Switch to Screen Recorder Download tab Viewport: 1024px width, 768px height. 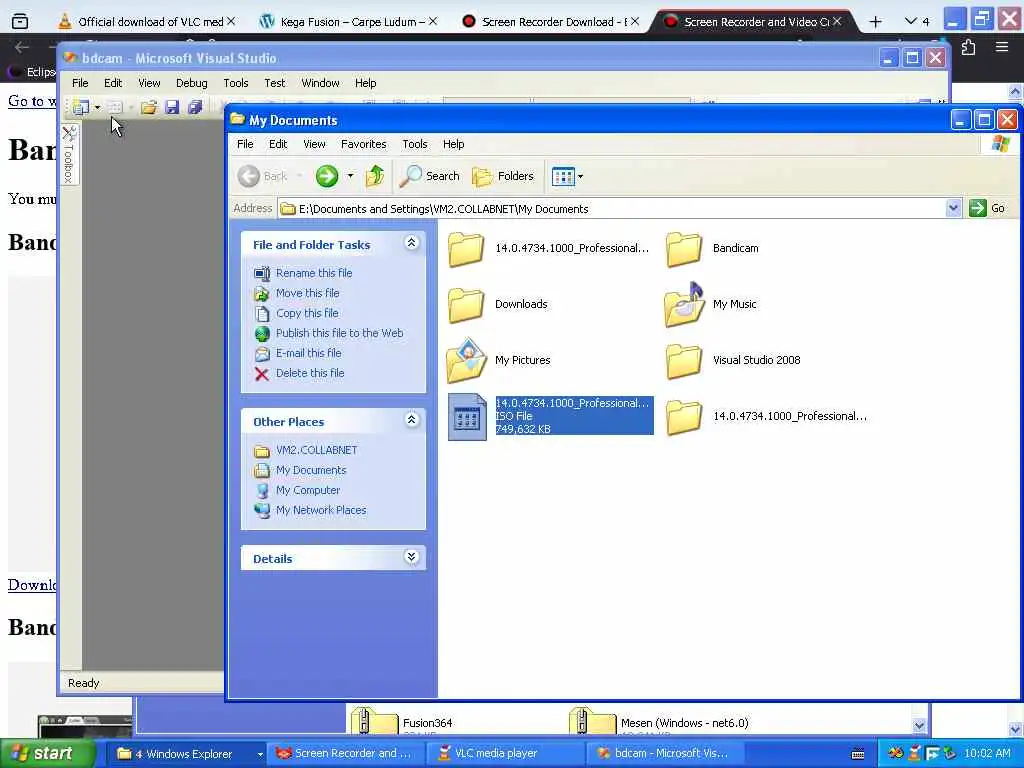551,22
